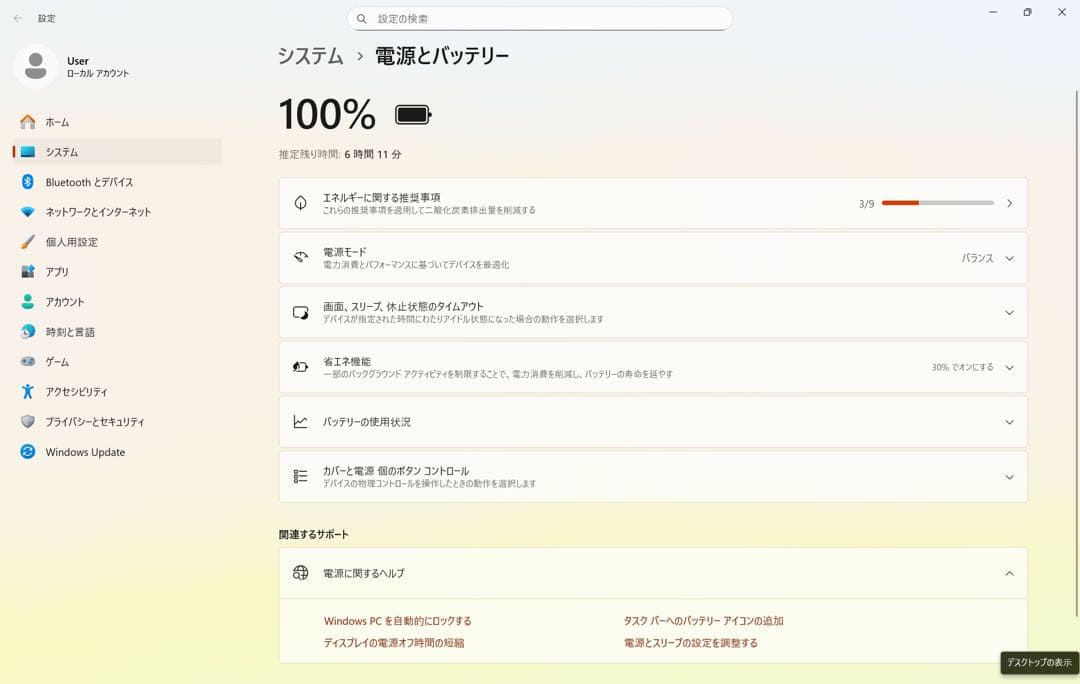Click the battery icon beside 100%
This screenshot has width=1080, height=684.
(413, 114)
